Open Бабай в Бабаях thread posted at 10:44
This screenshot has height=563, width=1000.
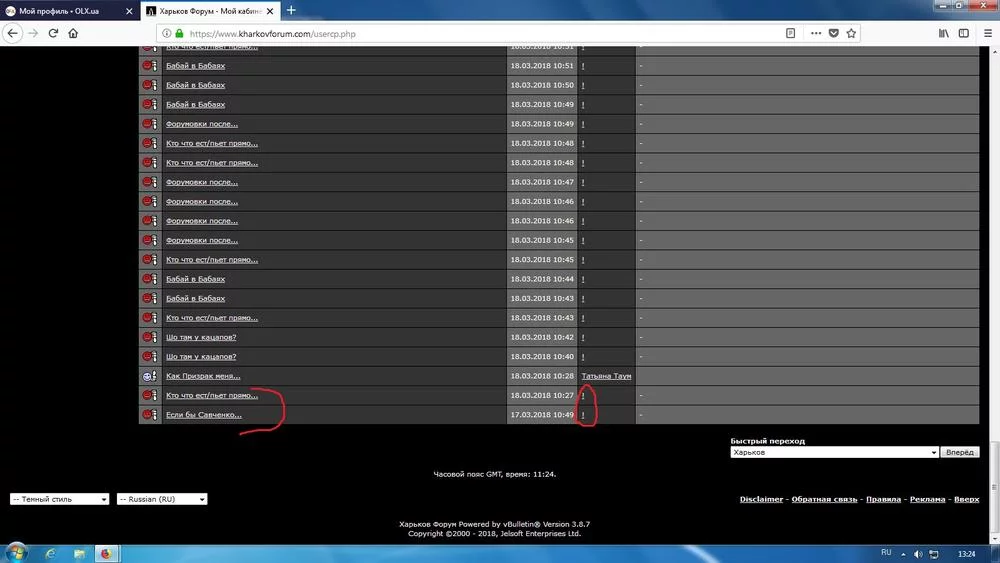[195, 279]
